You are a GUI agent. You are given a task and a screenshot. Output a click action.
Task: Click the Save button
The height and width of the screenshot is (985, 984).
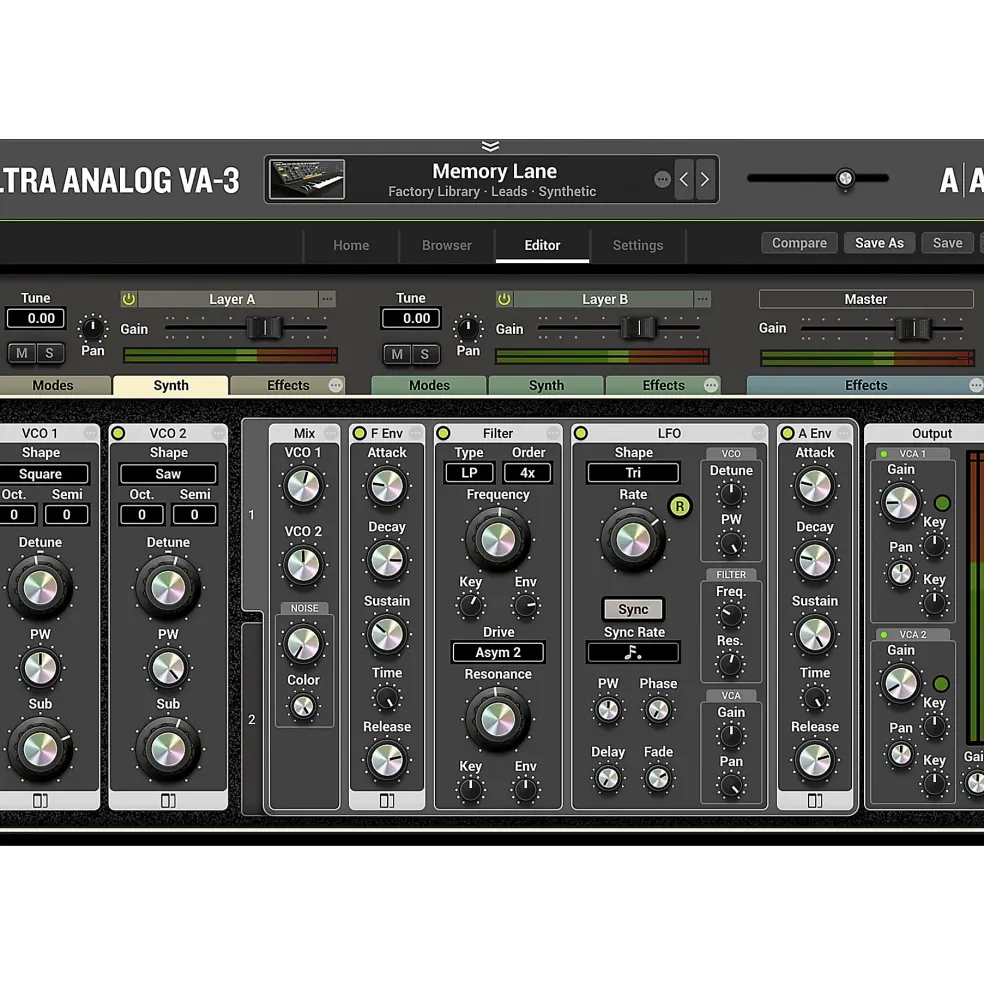(947, 243)
